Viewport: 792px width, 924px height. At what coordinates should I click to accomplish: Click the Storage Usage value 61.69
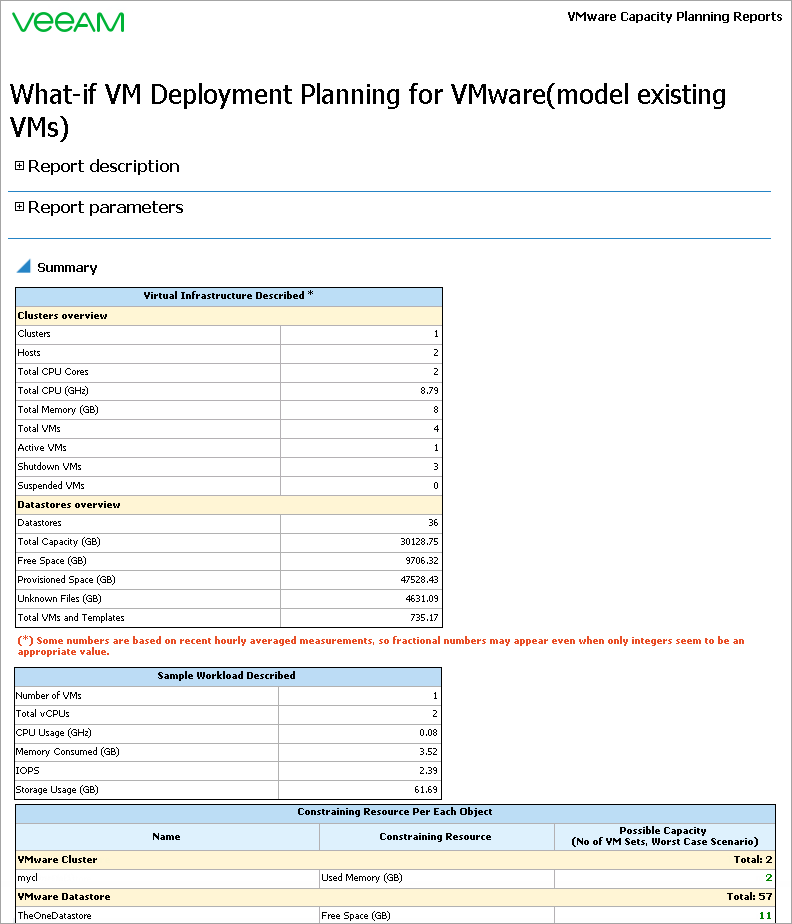pyautogui.click(x=426, y=790)
